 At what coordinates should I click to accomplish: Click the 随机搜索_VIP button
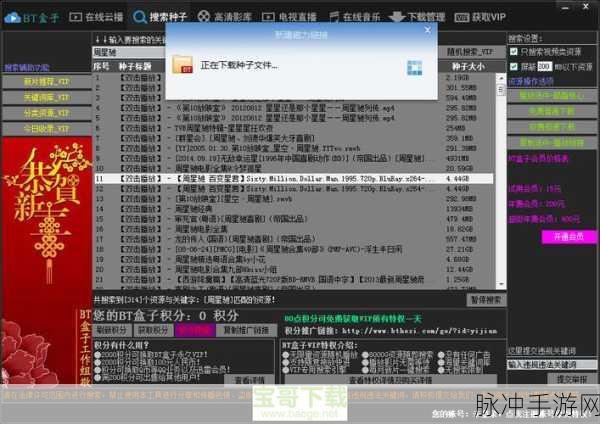(x=470, y=52)
